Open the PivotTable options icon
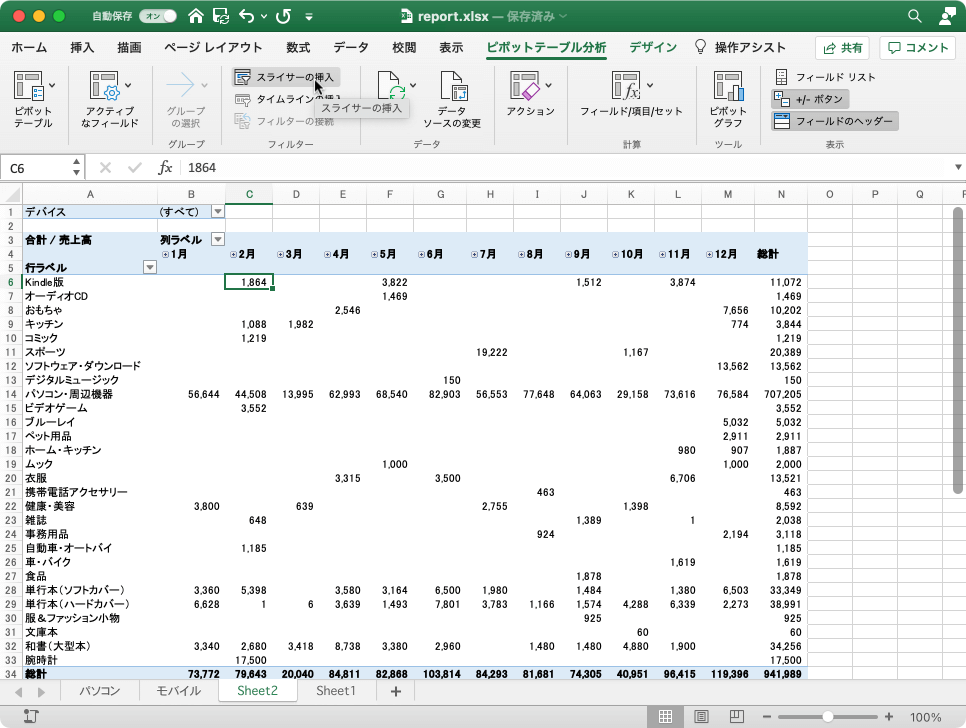Image resolution: width=966 pixels, height=728 pixels. tap(29, 86)
